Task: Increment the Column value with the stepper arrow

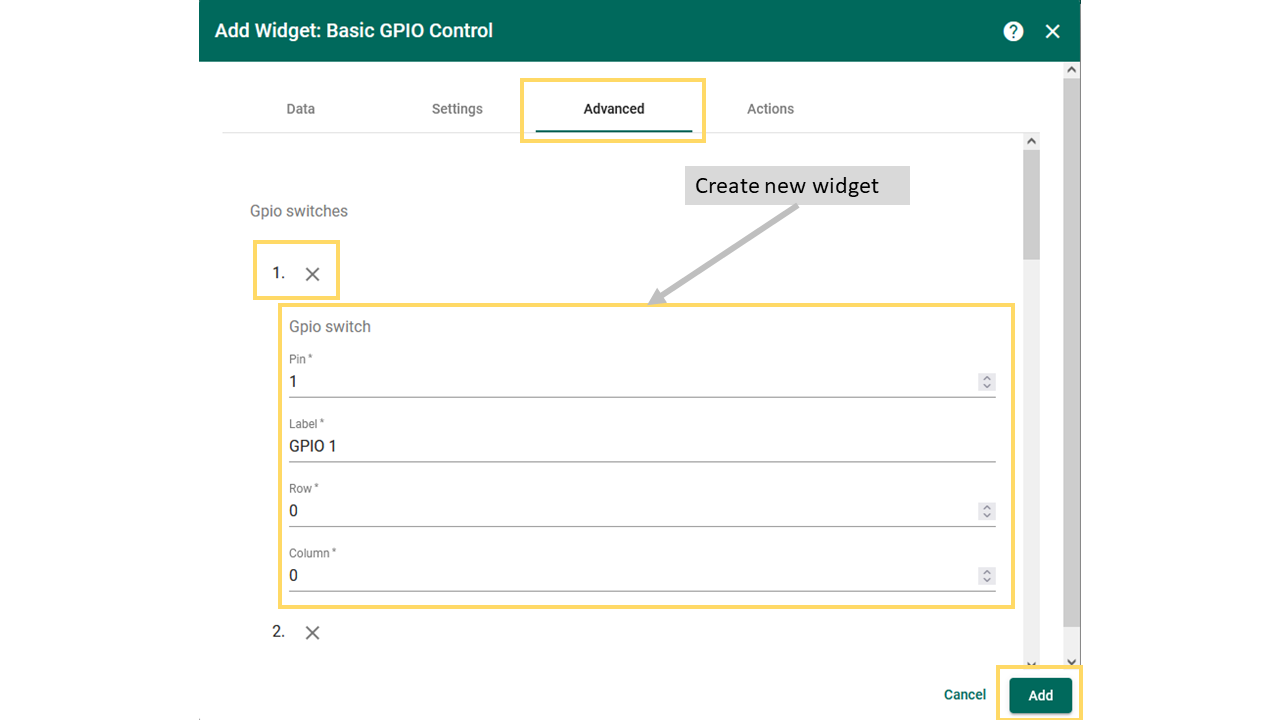Action: coord(987,571)
